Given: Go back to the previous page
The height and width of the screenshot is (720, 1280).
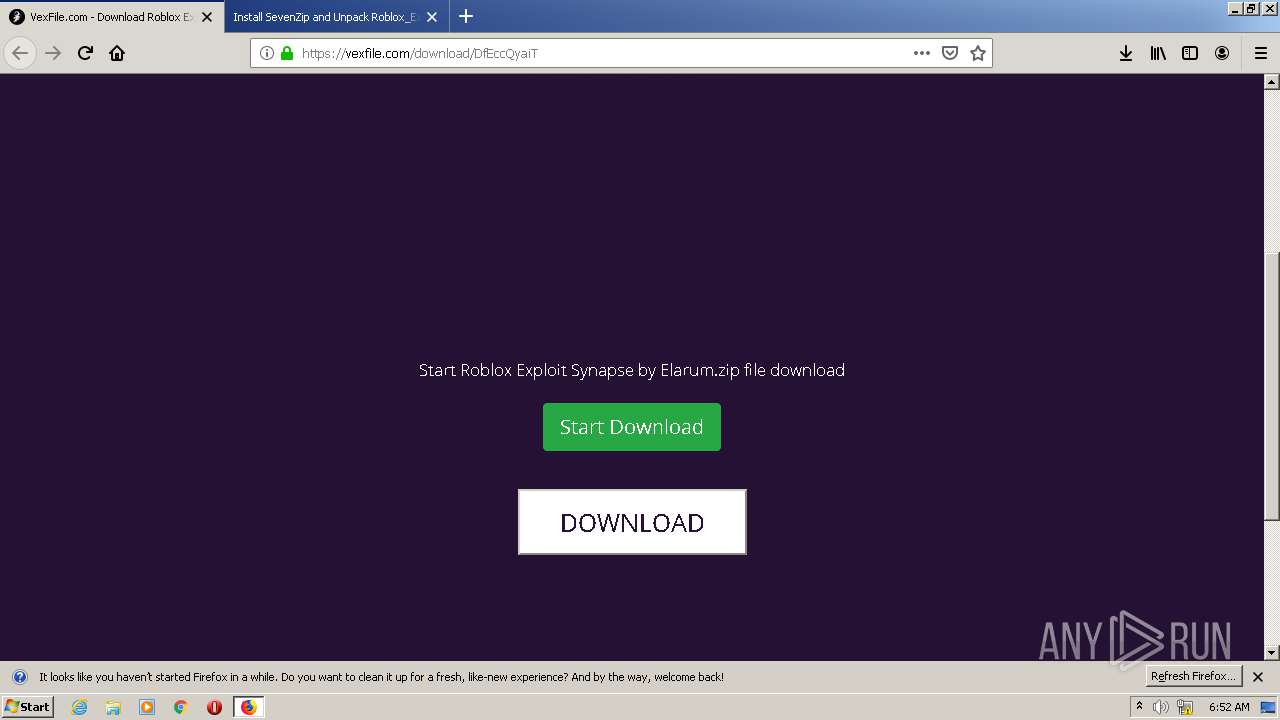Looking at the screenshot, I should tap(20, 53).
